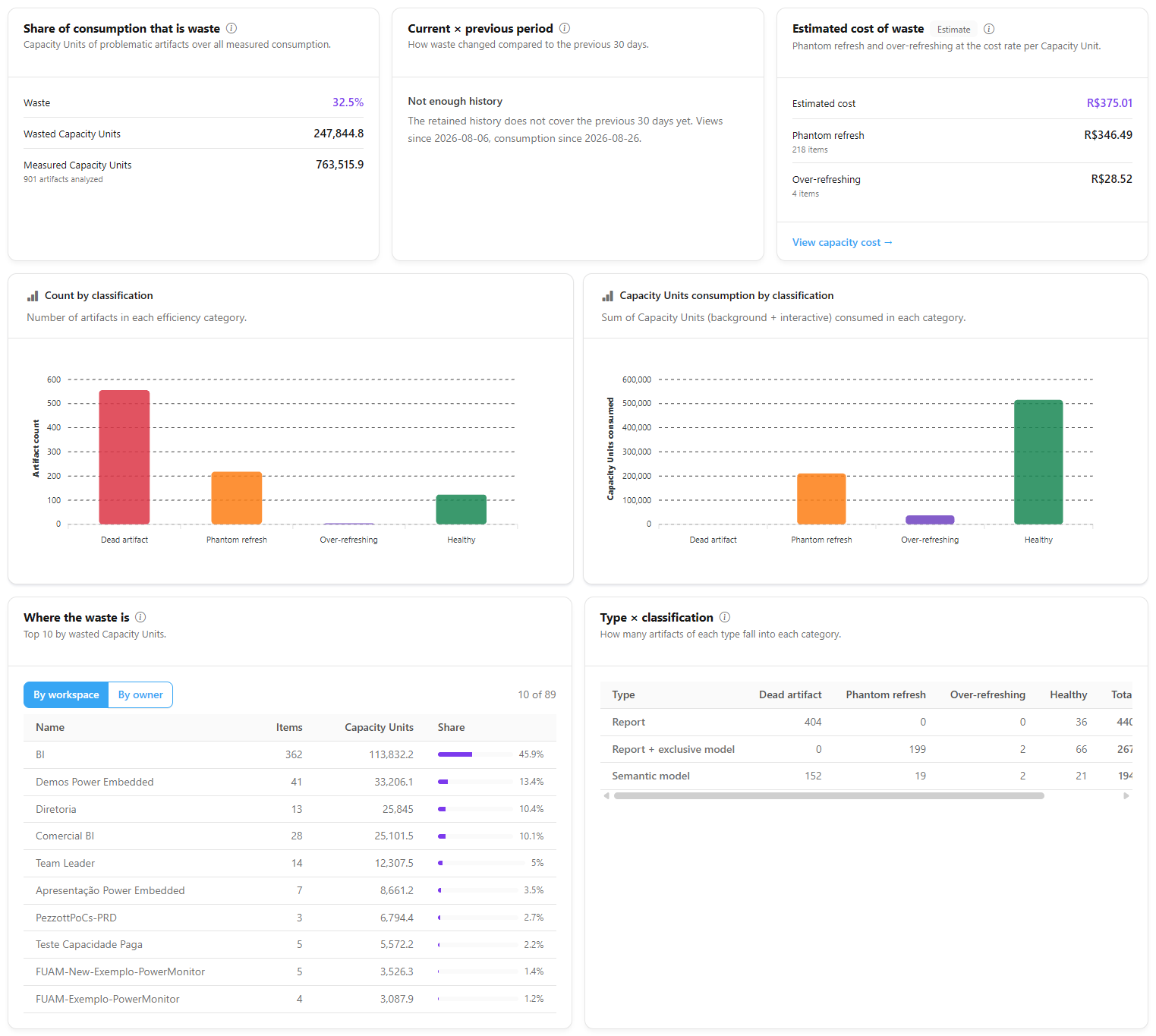
Task: Click BI share progress bar at 45.9%
Action: [x=475, y=754]
